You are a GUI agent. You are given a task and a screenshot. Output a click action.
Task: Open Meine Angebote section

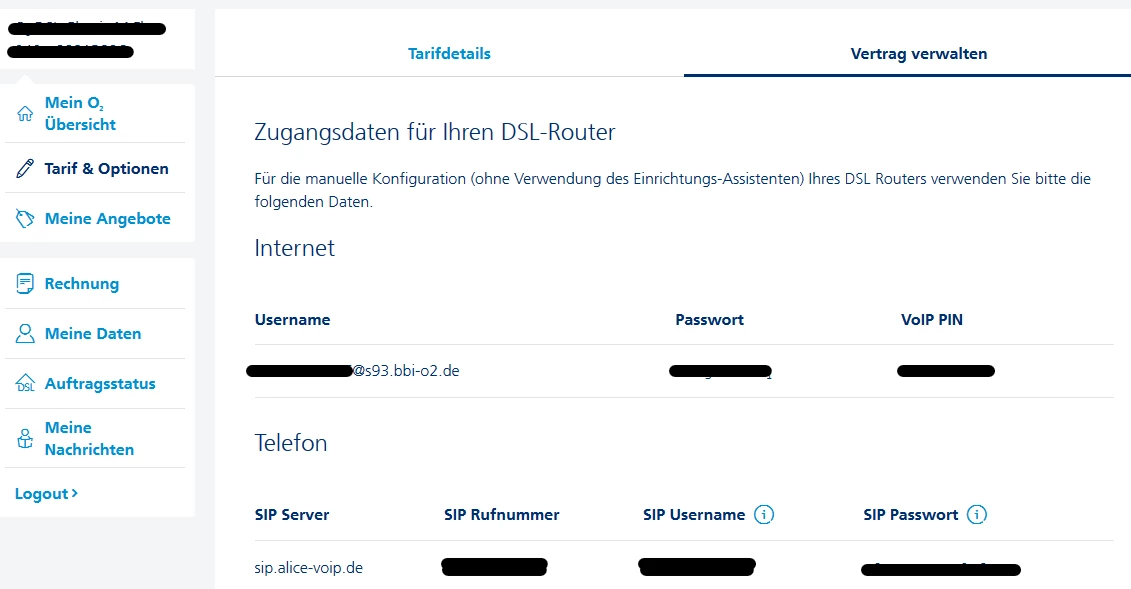107,219
